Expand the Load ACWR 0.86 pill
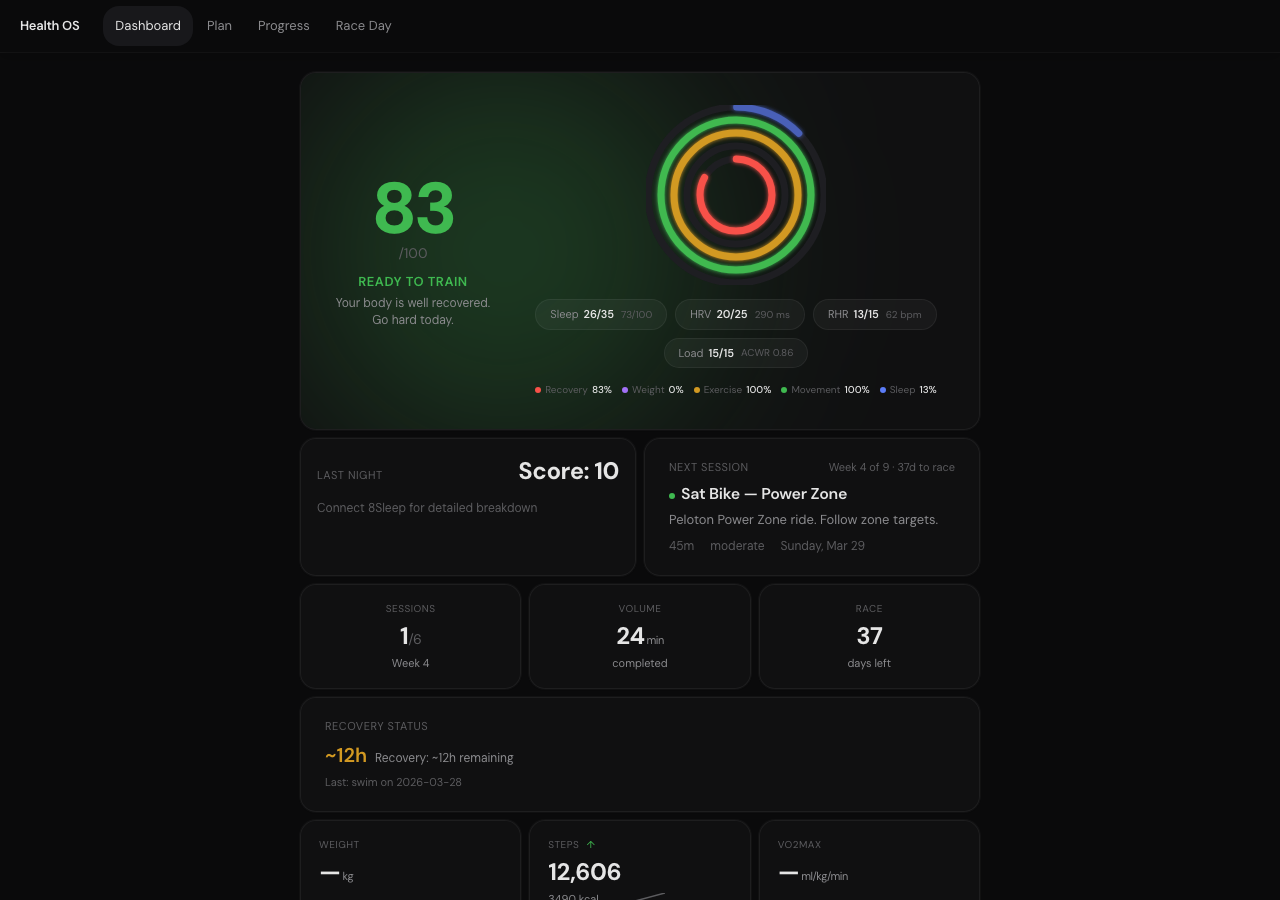Screen dimensions: 1280x900 [736, 353]
